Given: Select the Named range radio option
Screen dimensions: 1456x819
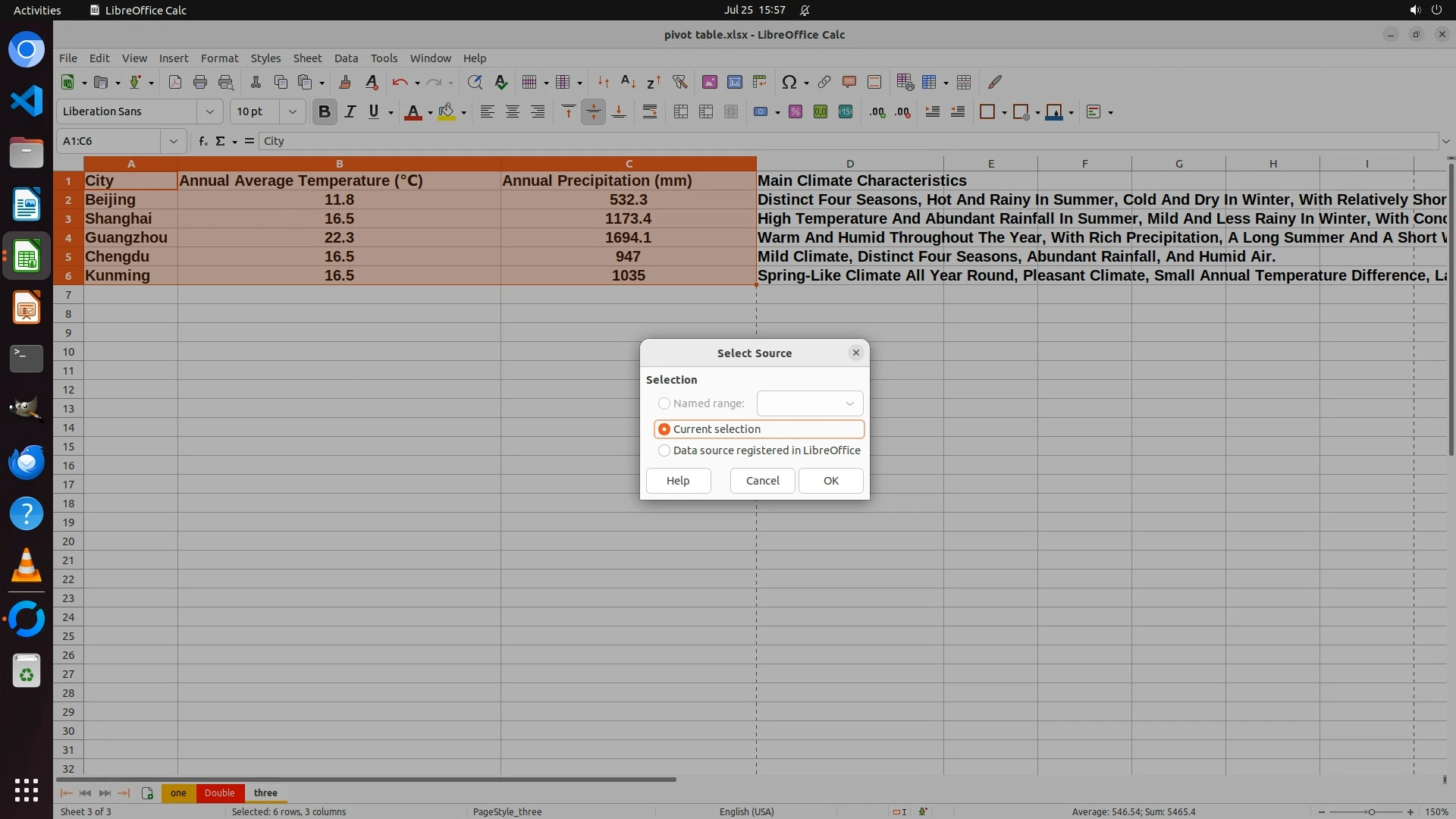Looking at the screenshot, I should pyautogui.click(x=664, y=403).
